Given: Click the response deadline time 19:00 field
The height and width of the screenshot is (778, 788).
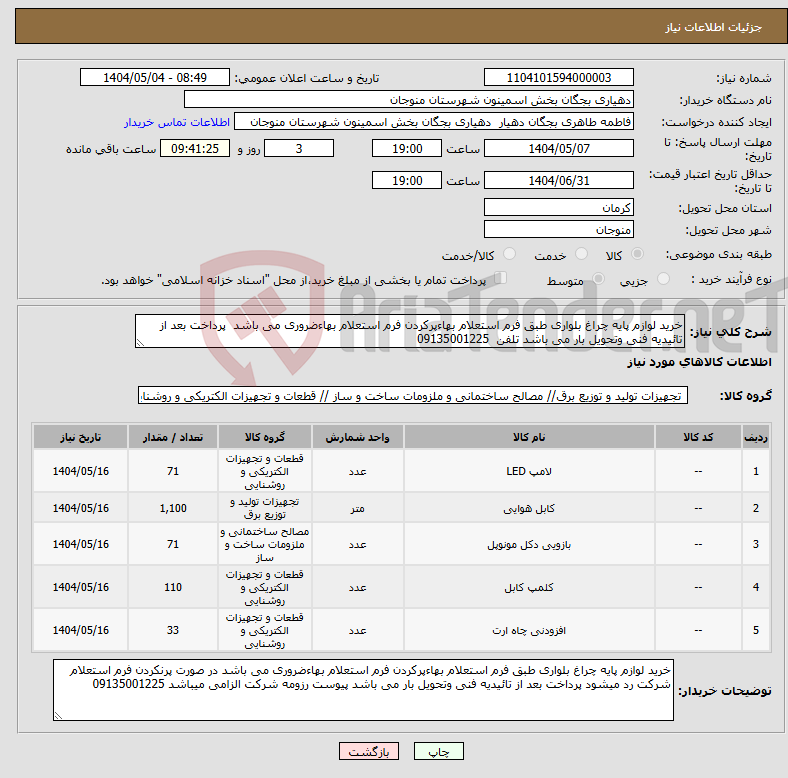Looking at the screenshot, I should (407, 148).
